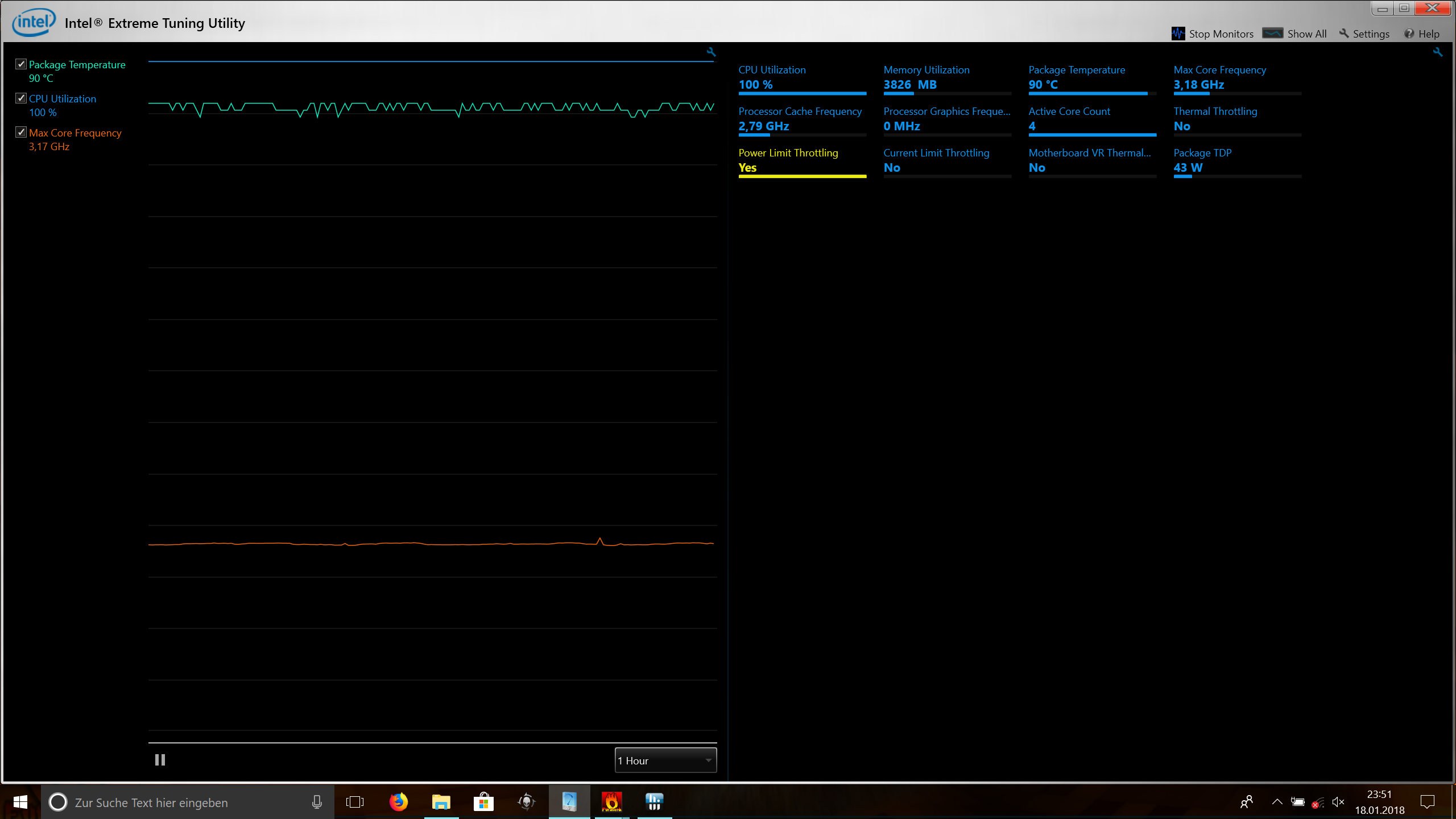Select the Active Core Count tile
This screenshot has height=819, width=1456.
tap(1092, 120)
